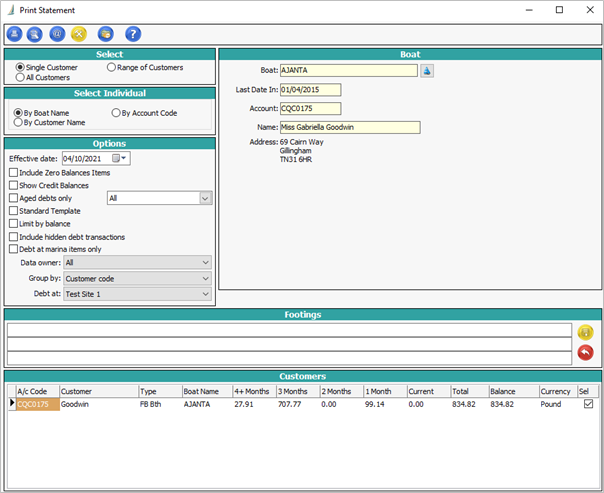
Task: Click the first Footings text line
Action: (x=288, y=330)
